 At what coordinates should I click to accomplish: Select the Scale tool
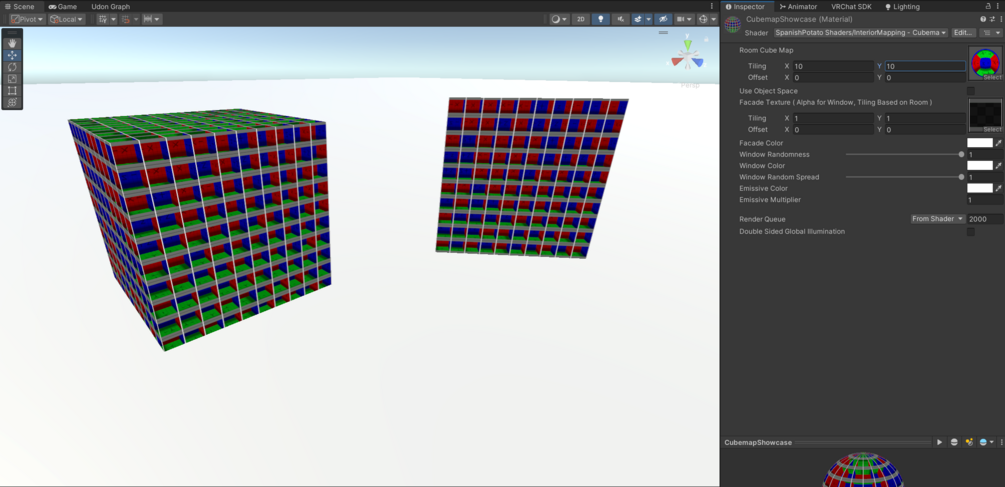(x=12, y=79)
